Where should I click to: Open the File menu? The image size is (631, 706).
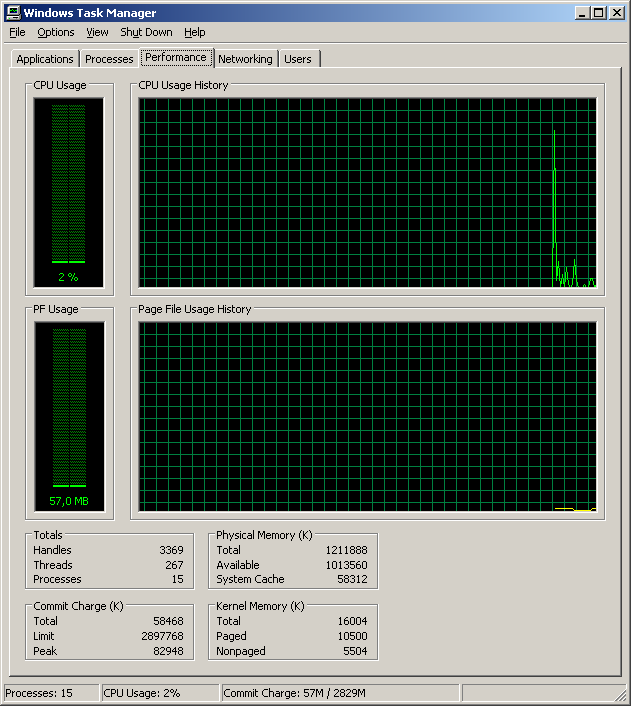pyautogui.click(x=17, y=32)
